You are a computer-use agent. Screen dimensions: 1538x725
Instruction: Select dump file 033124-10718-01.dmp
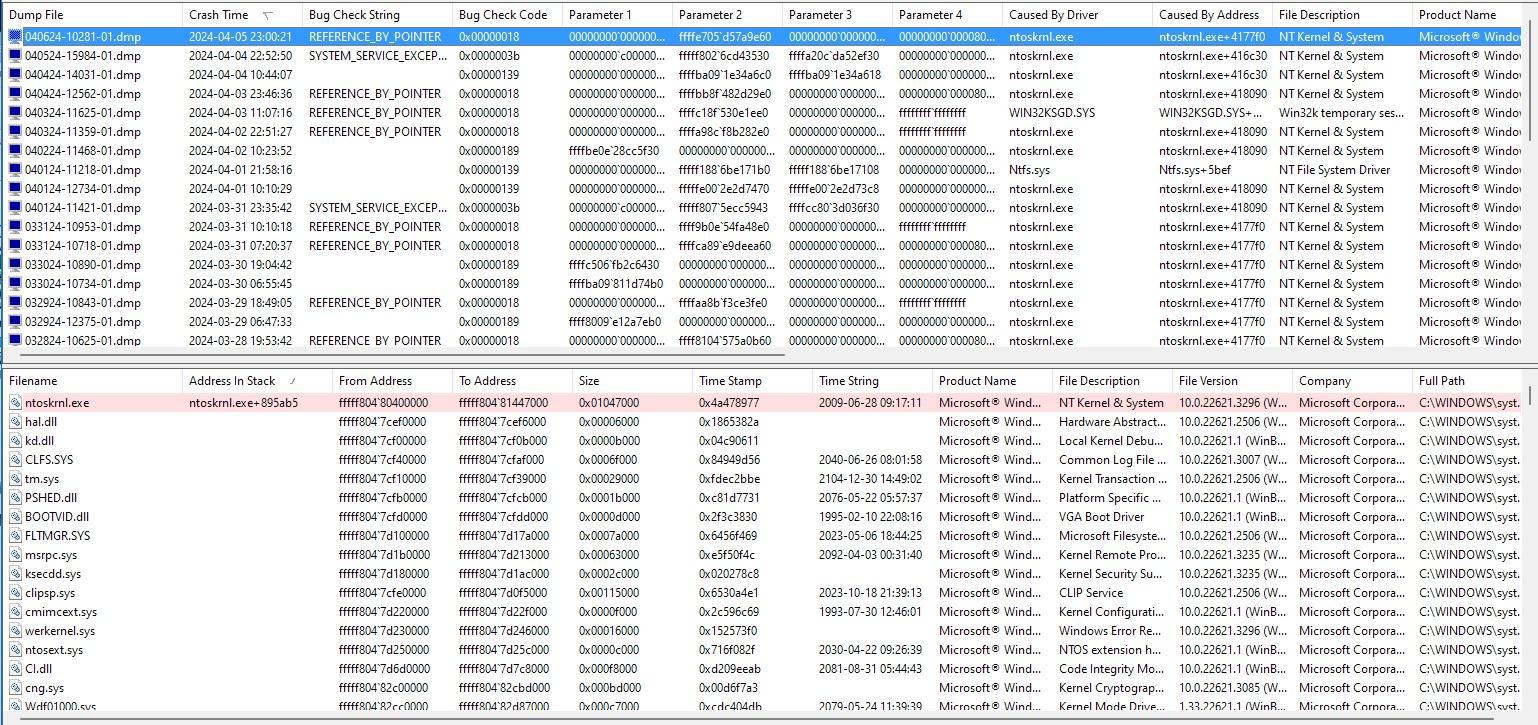point(83,245)
